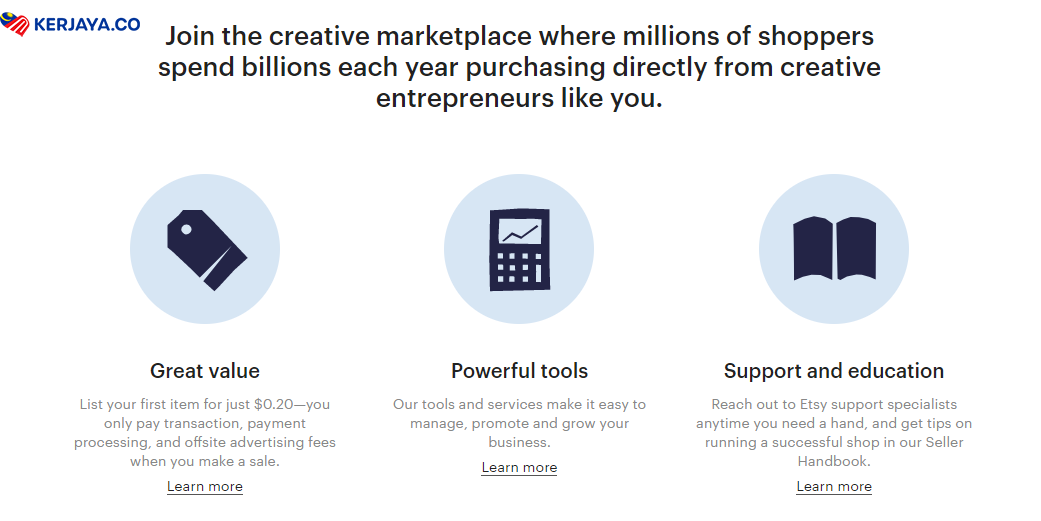Screen dimensions: 1041x521
Task: Click the KERJAYA.CO brand name text
Action: (86, 25)
